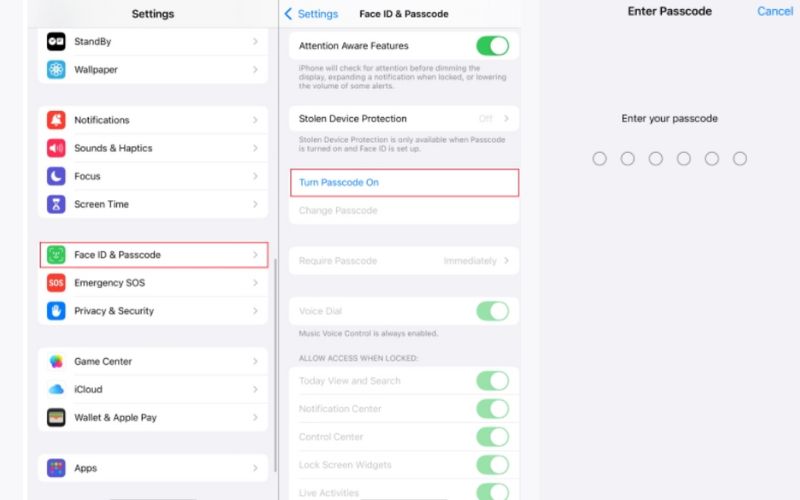
Task: Disable Notification Center lock access switch
Action: coord(492,409)
